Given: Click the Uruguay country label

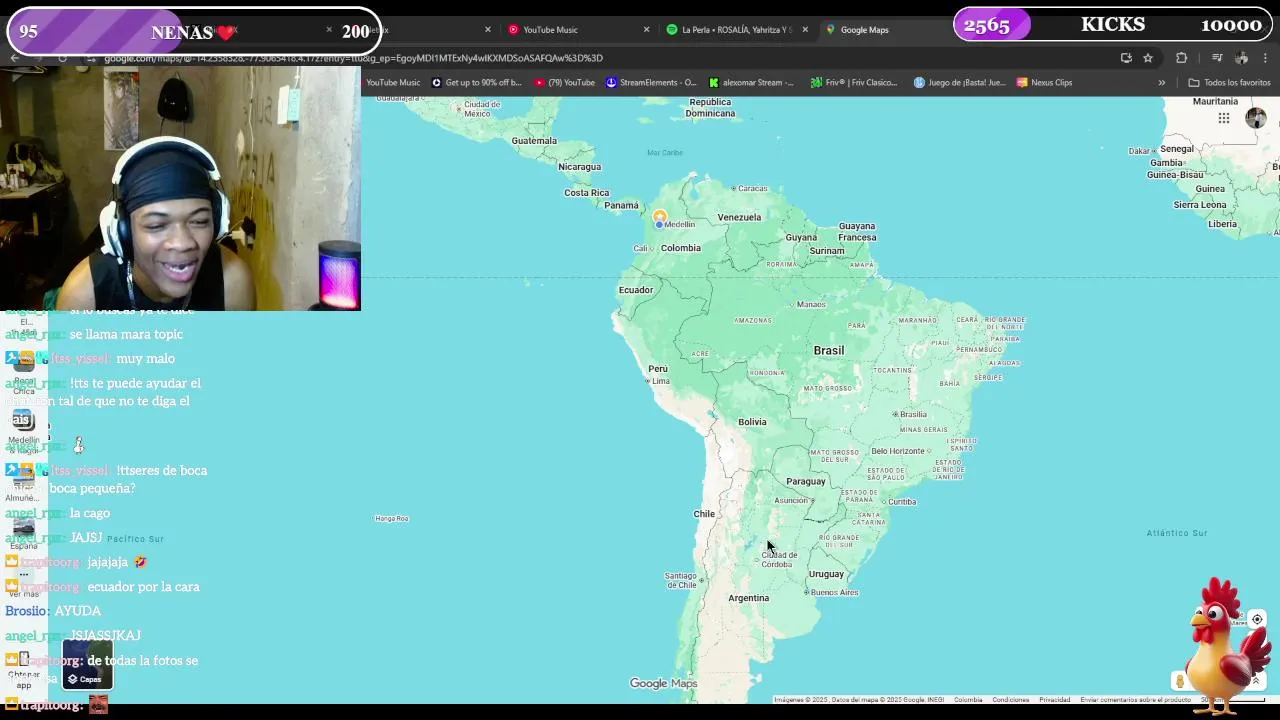Looking at the screenshot, I should coord(826,574).
